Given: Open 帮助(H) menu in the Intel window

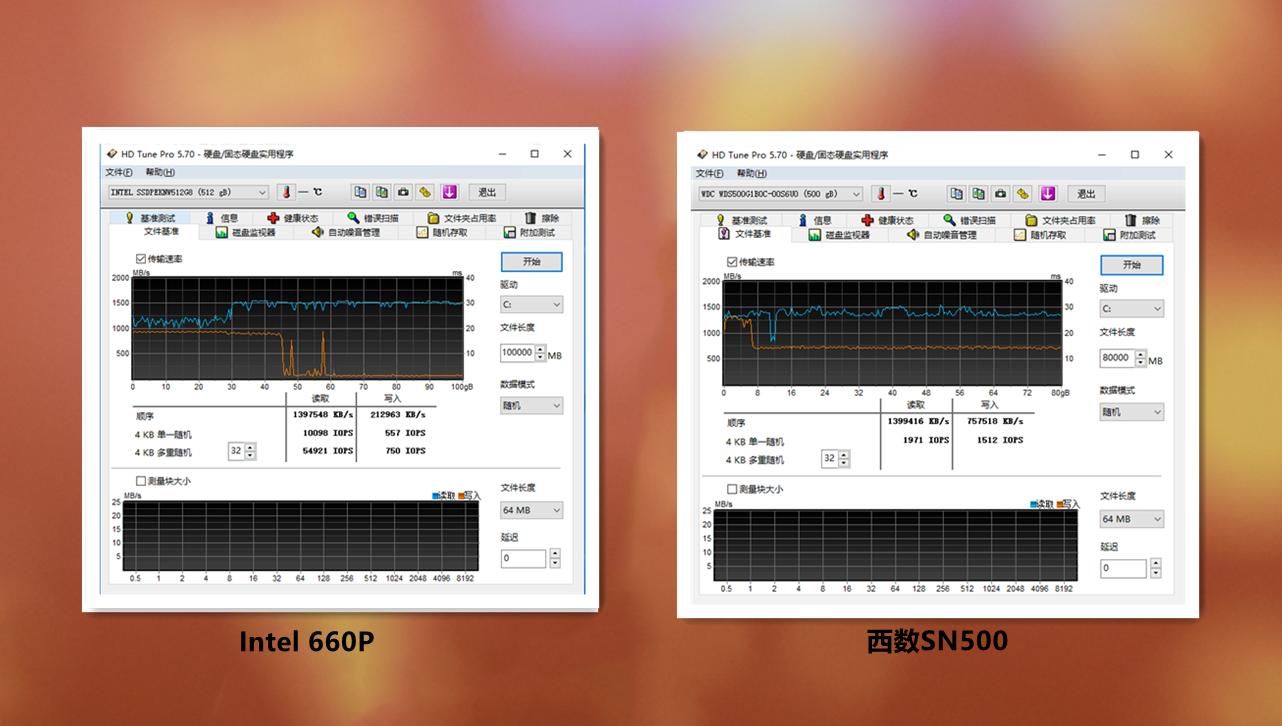Looking at the screenshot, I should pos(160,172).
